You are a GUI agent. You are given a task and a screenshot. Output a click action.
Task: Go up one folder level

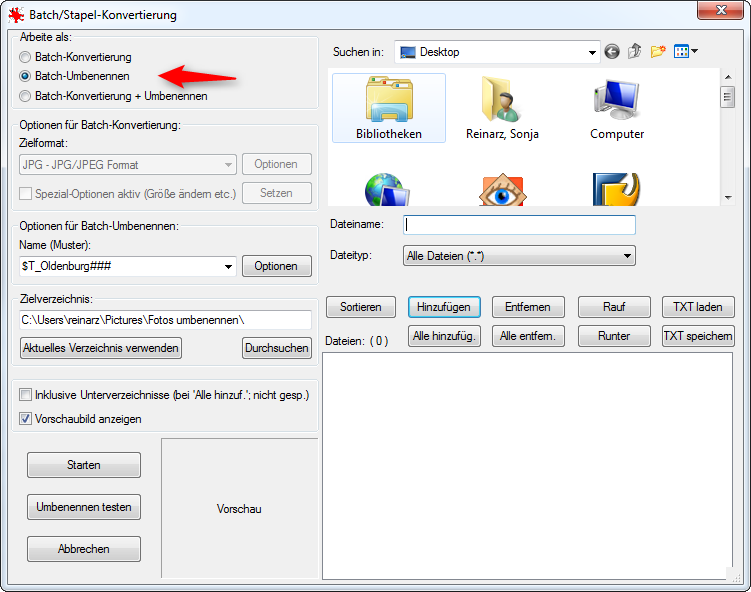635,51
